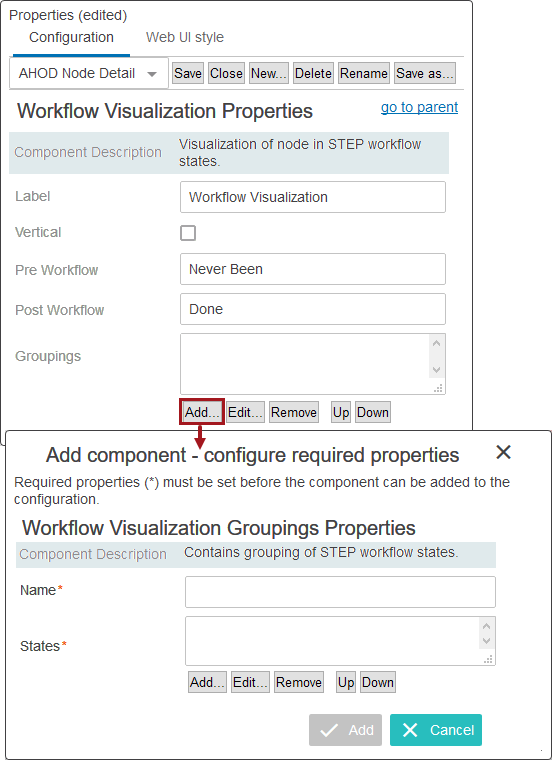Close the Add component dialog with X
Image resolution: width=552 pixels, height=760 pixels.
[x=504, y=452]
